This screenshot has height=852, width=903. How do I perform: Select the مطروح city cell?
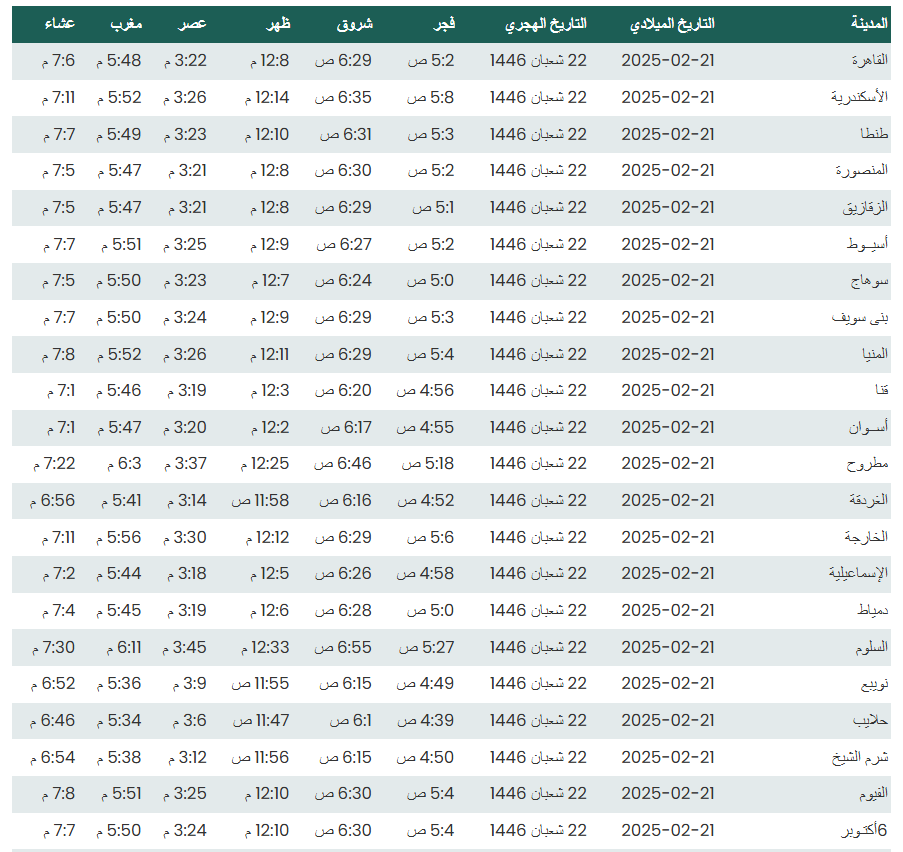click(867, 464)
